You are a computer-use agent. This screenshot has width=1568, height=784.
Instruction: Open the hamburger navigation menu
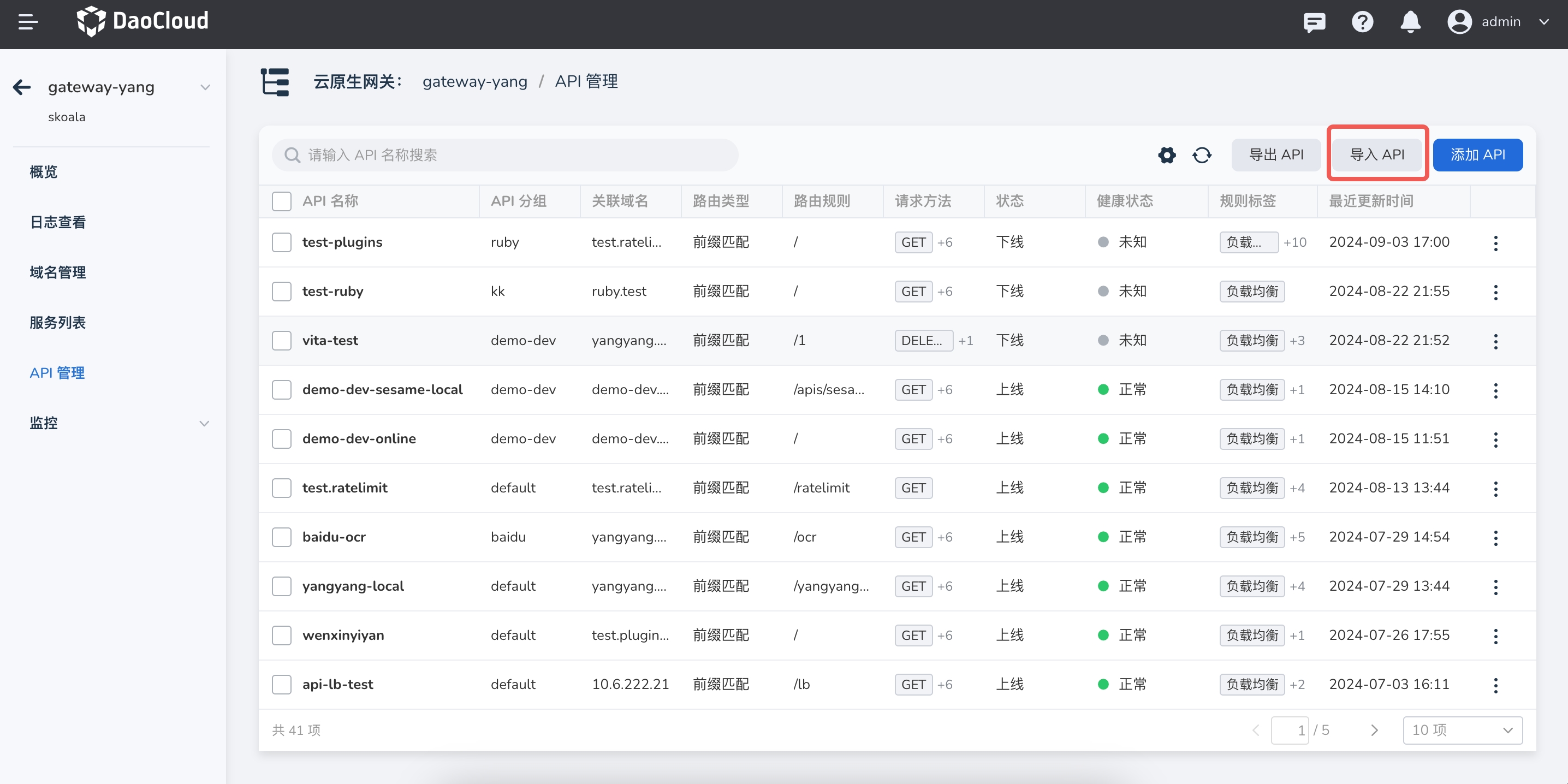[x=28, y=22]
